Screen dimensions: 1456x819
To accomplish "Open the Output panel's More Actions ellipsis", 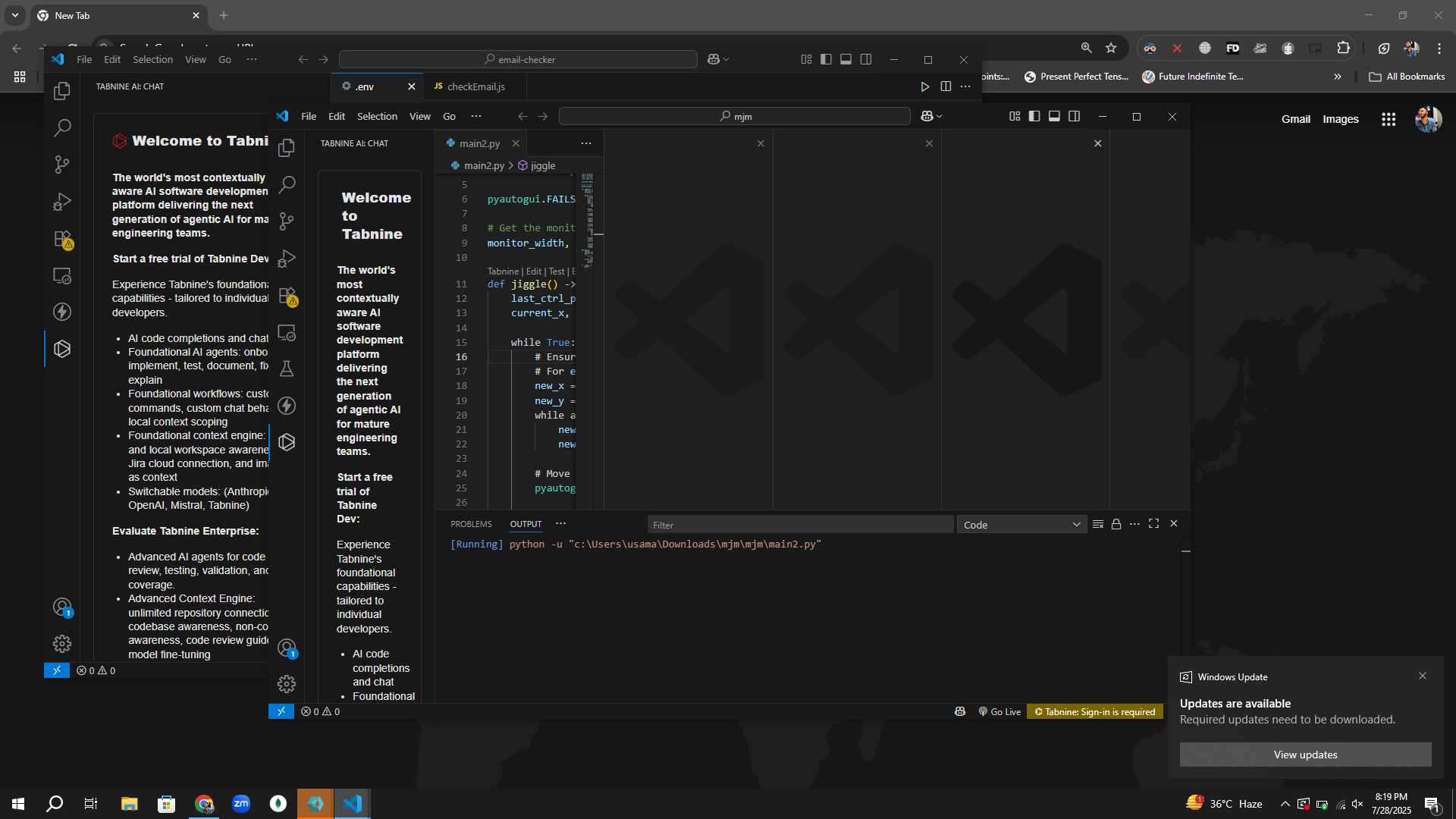I will tap(1134, 524).
